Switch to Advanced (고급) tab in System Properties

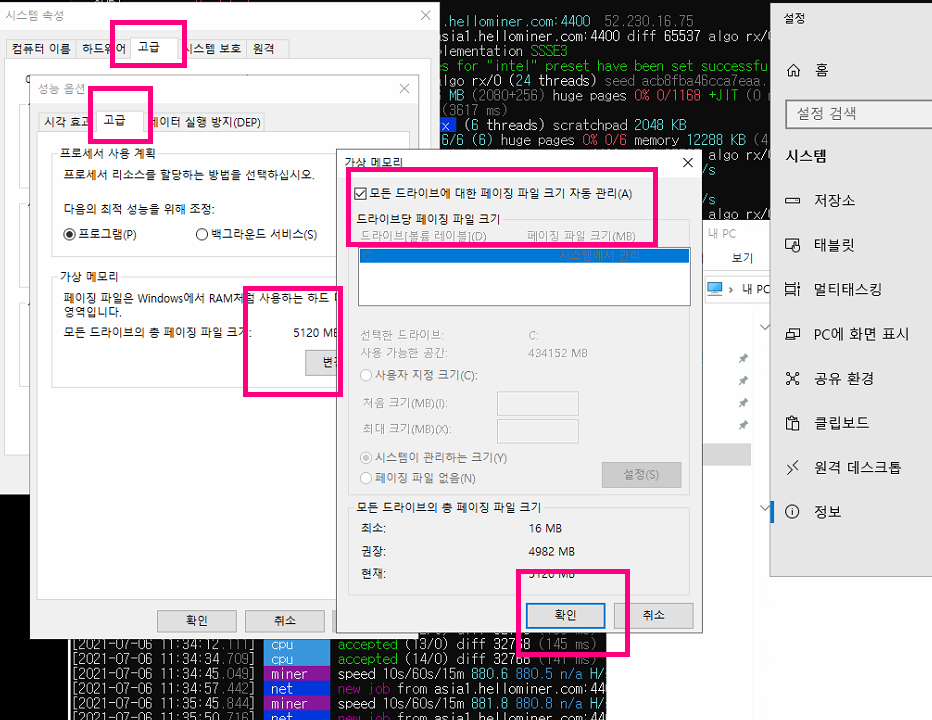[x=149, y=47]
